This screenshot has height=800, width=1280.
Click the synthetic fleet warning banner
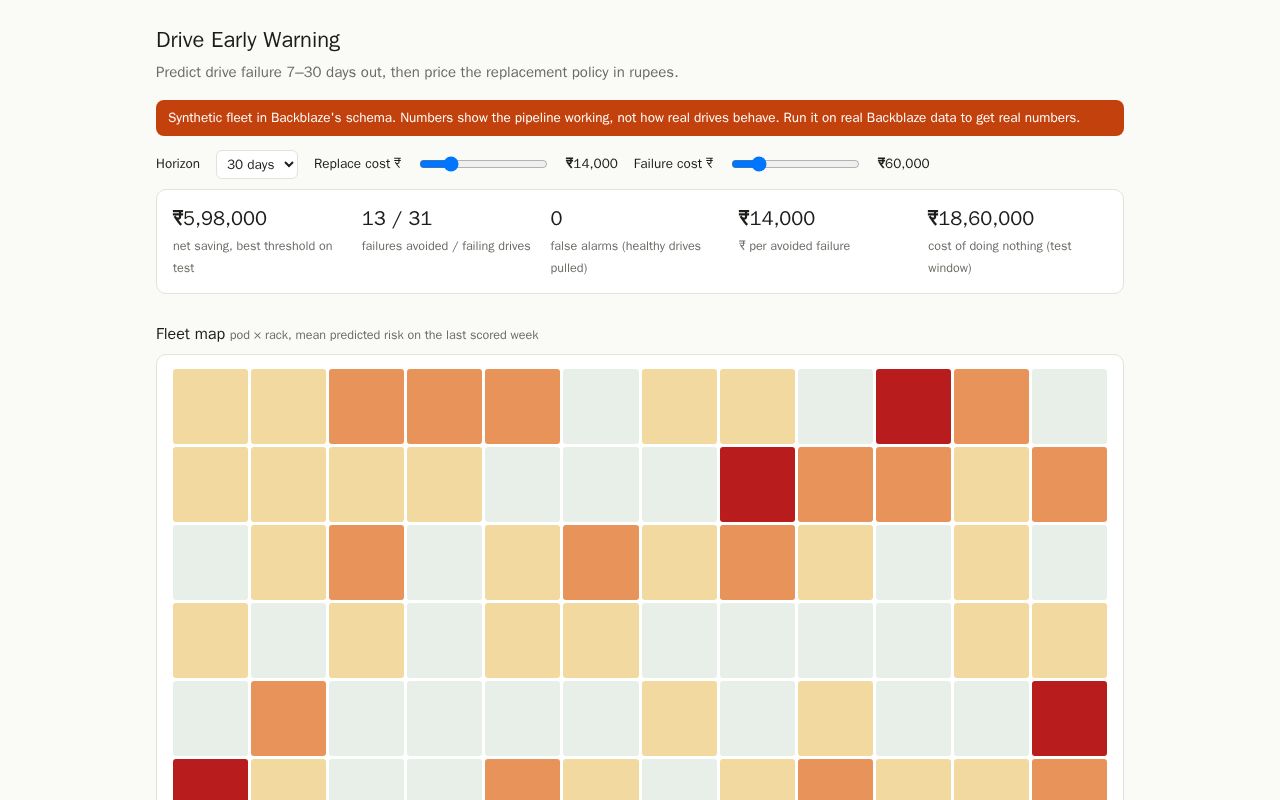tap(640, 118)
